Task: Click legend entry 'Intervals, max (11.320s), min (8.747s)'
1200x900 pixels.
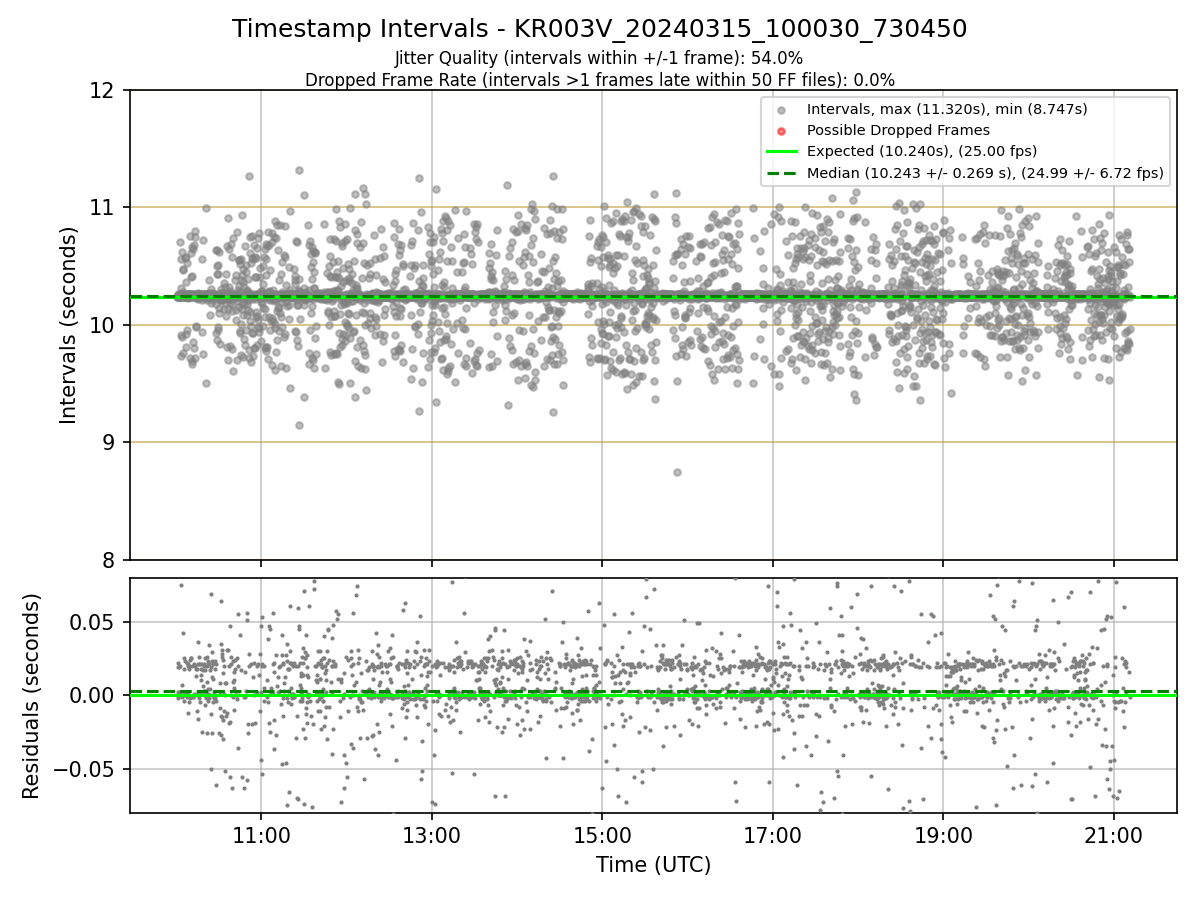Action: [x=947, y=109]
